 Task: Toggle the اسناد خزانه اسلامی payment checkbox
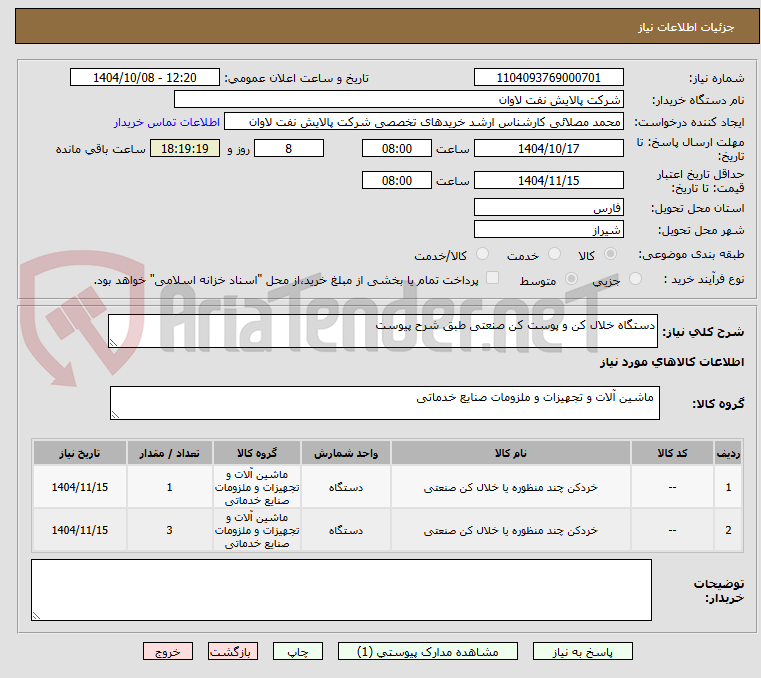coord(492,278)
